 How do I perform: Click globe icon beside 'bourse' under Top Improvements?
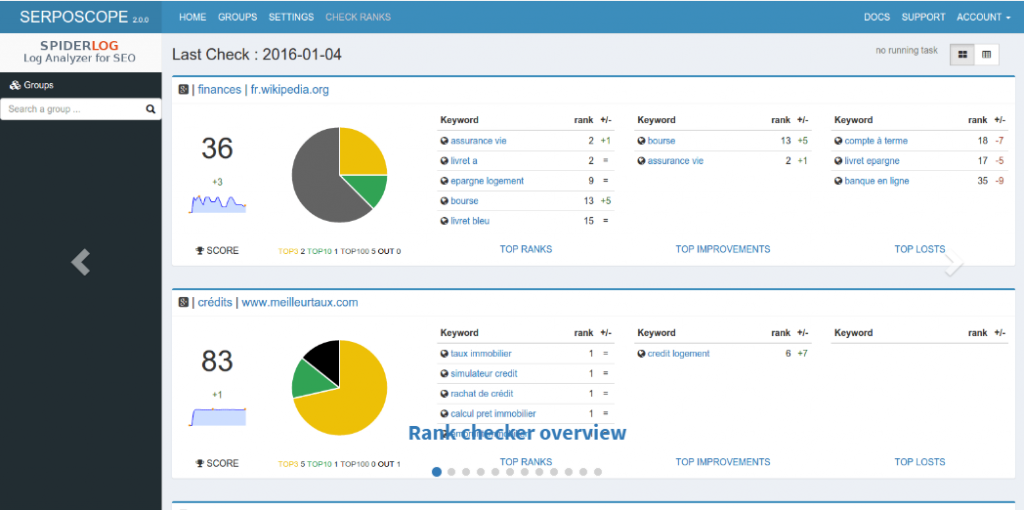coord(642,140)
